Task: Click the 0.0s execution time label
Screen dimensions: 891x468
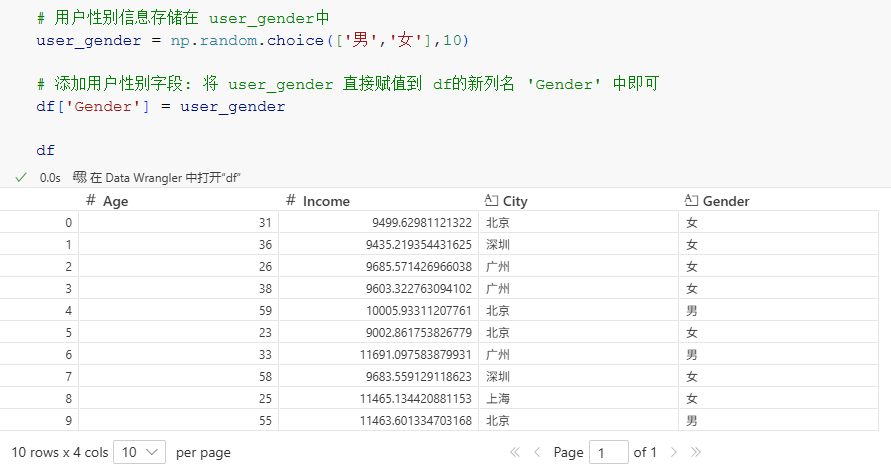Action: 50,178
